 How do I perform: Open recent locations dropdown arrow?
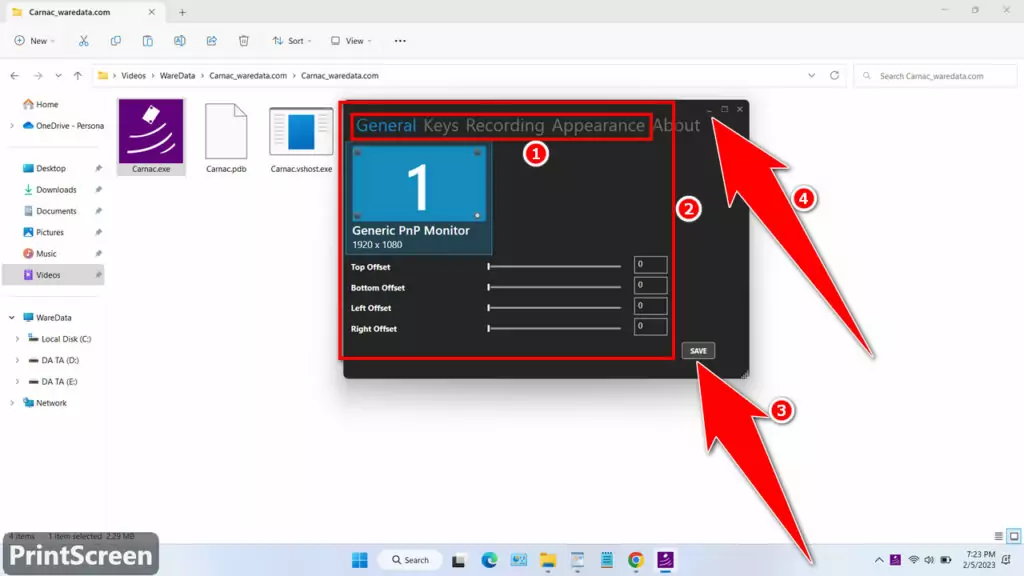[58, 76]
